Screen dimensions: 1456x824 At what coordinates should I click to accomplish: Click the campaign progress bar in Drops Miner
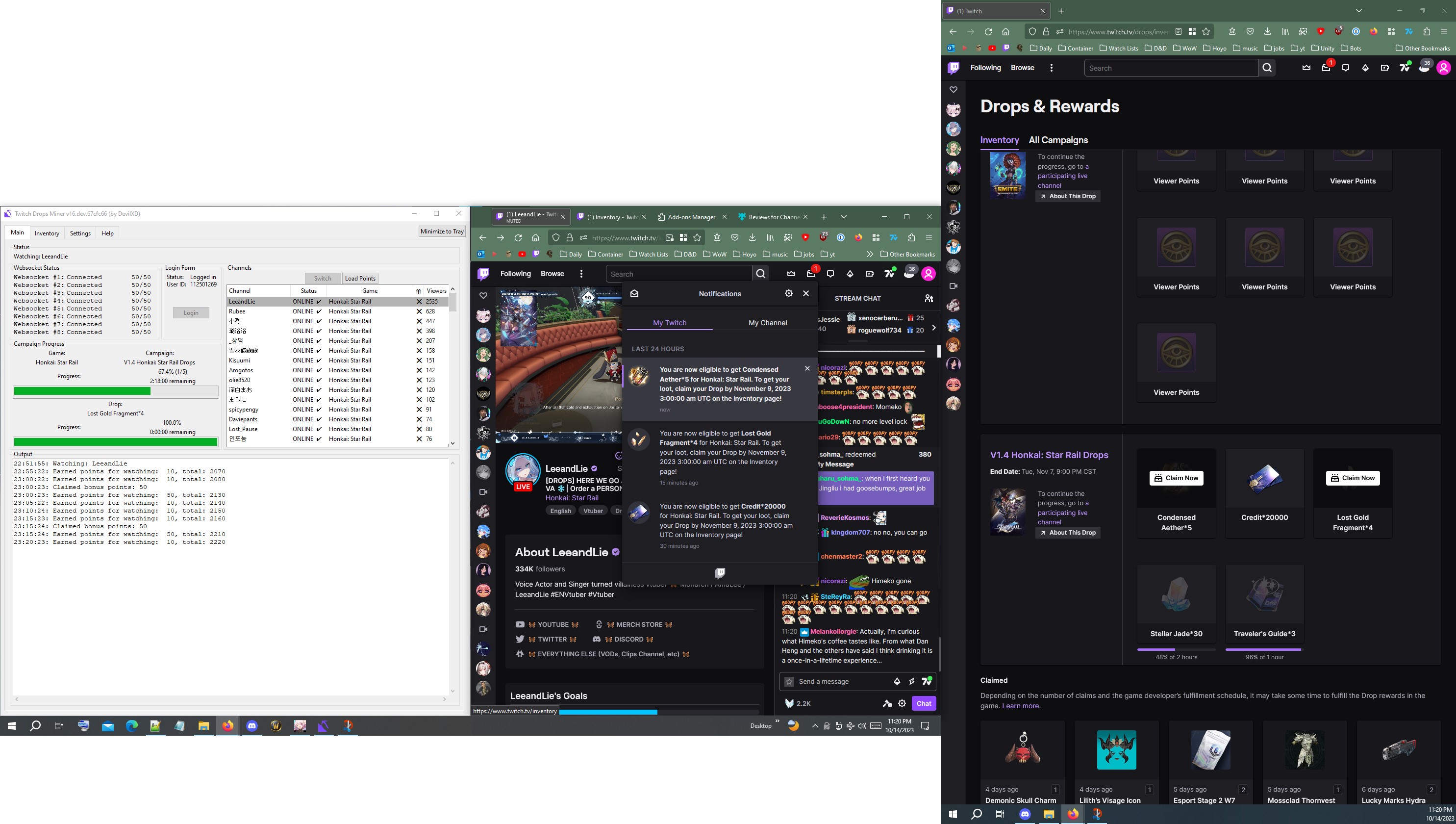pyautogui.click(x=115, y=390)
